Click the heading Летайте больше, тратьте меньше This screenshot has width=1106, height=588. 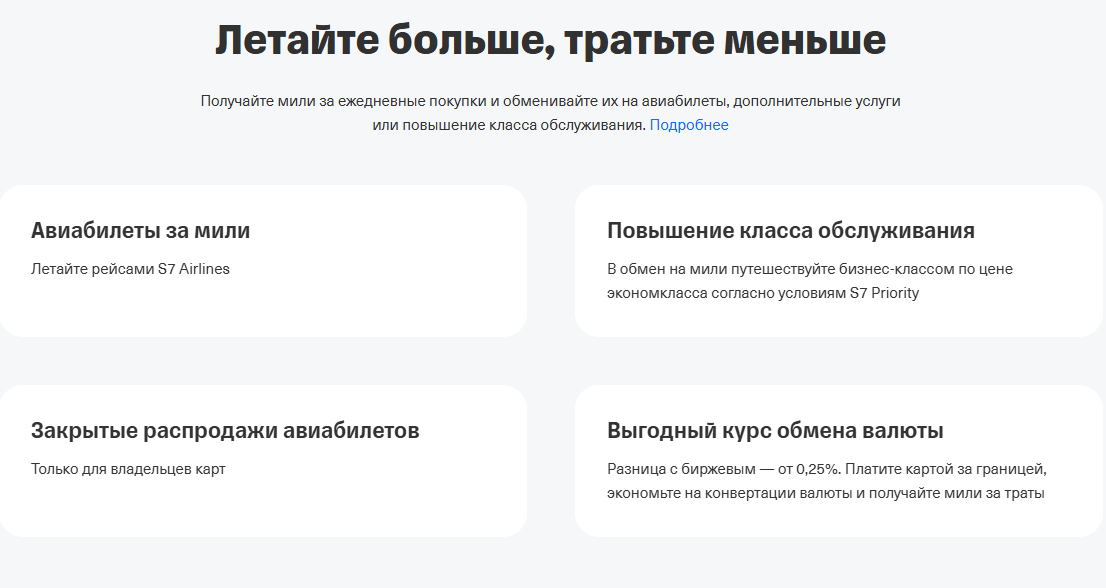pyautogui.click(x=551, y=41)
